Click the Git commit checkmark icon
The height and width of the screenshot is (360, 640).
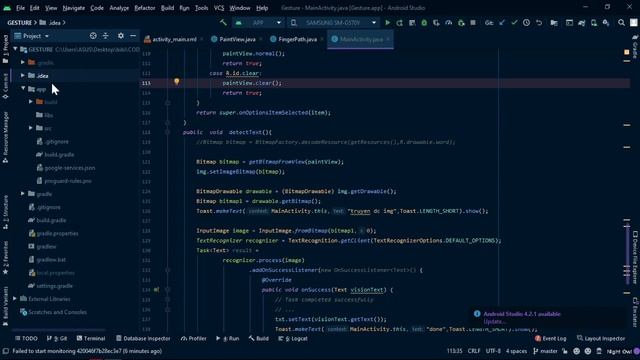click(x=514, y=23)
